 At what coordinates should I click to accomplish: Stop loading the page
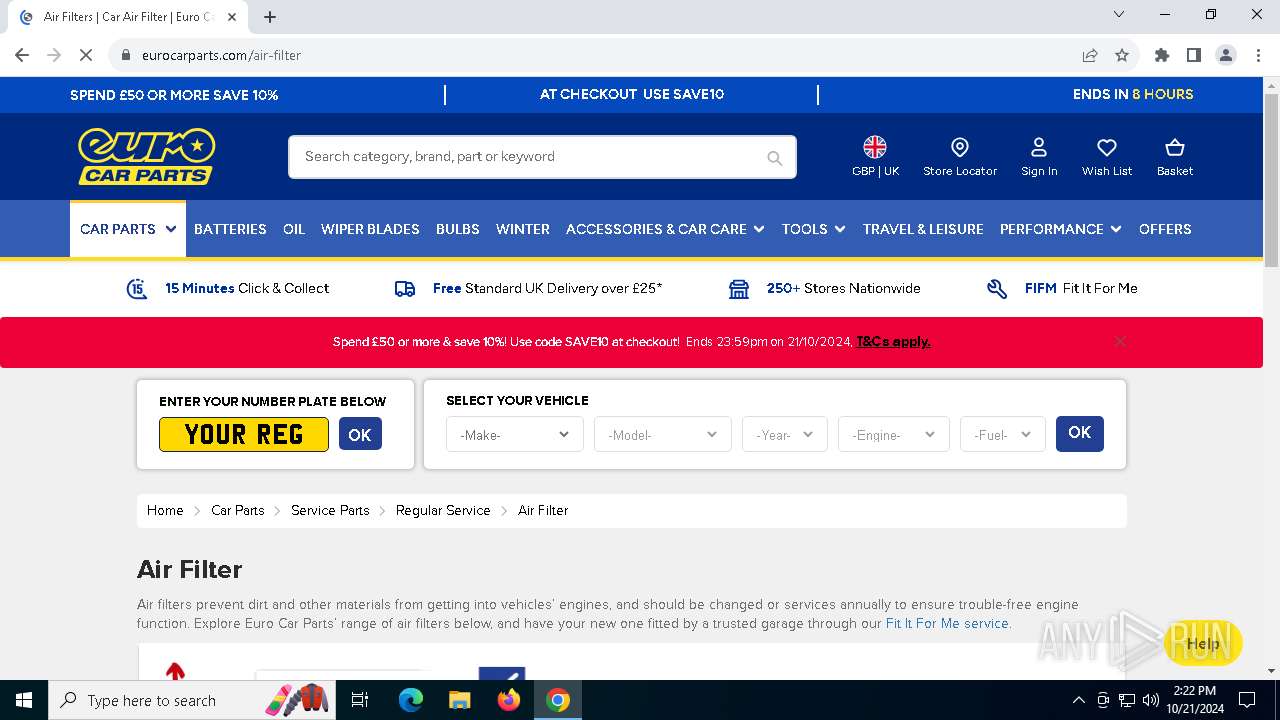click(87, 55)
